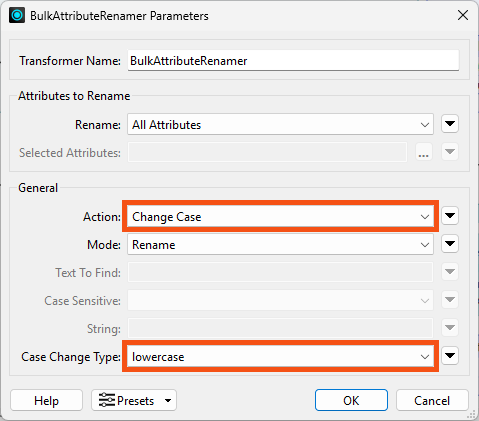Click the 'Attributes to Rename' group label
This screenshot has height=421, width=479.
coord(74,96)
